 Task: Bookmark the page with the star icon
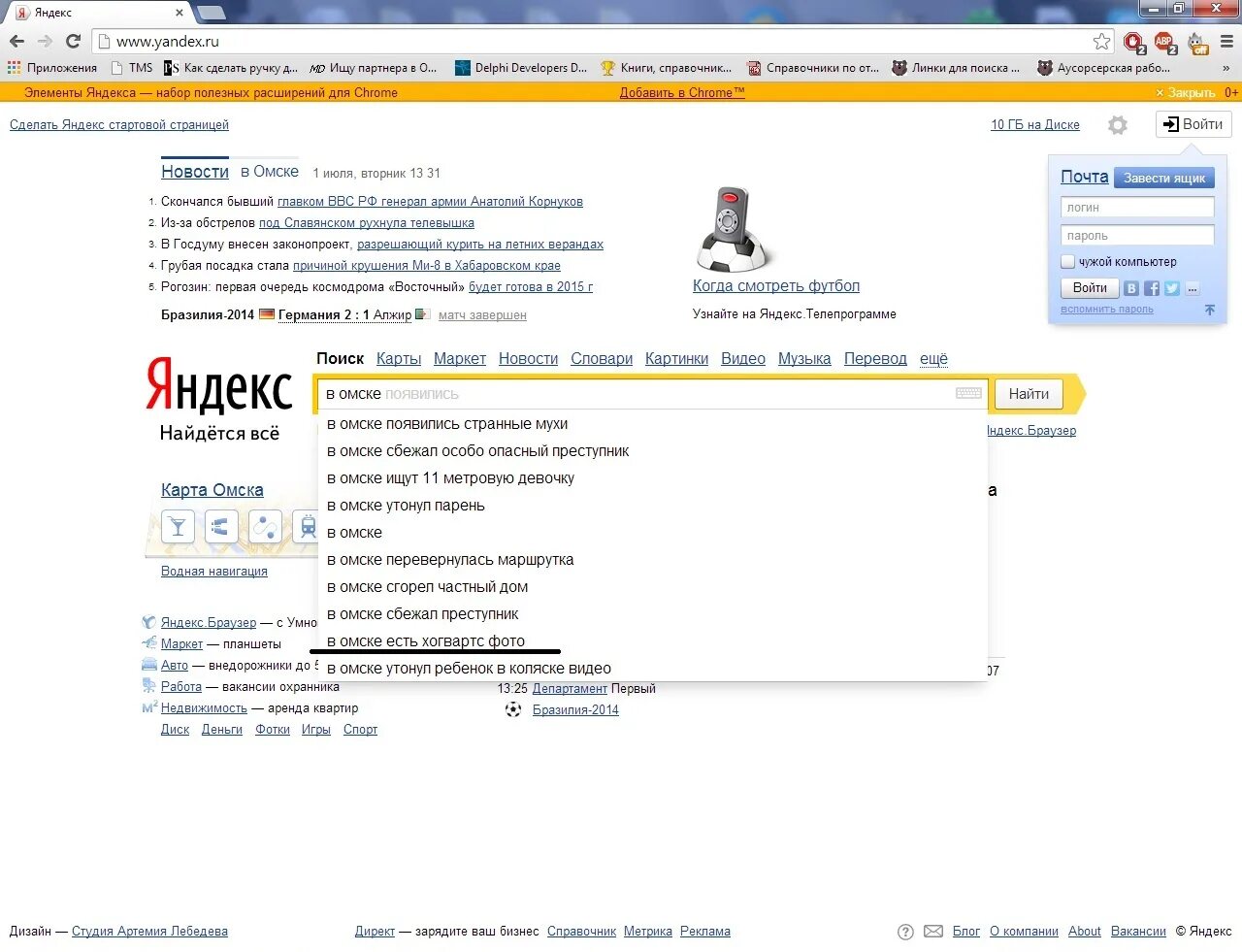click(x=1101, y=42)
